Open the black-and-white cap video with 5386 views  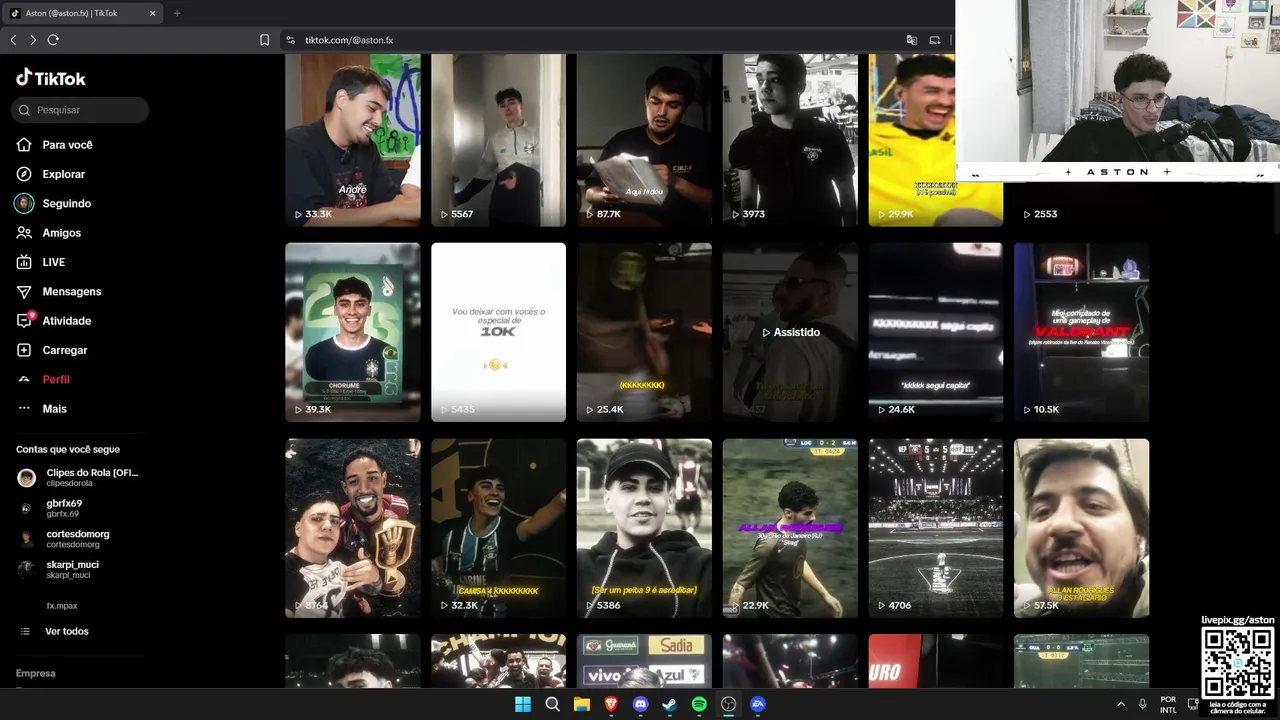click(x=644, y=528)
